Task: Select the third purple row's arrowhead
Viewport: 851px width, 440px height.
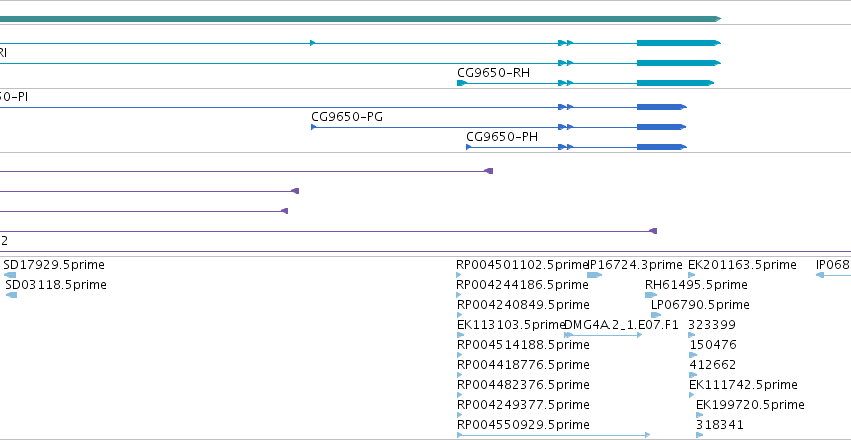Action: coord(284,211)
